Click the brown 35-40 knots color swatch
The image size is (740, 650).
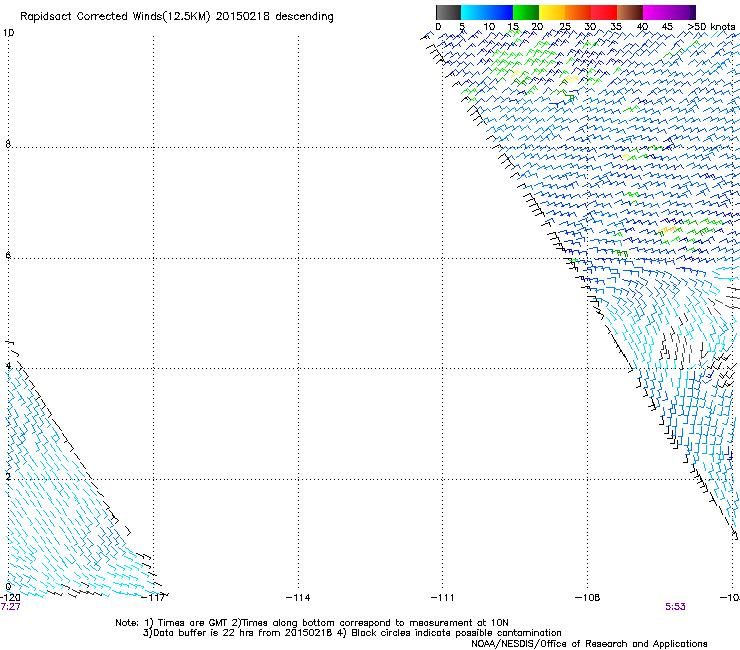pyautogui.click(x=630, y=12)
